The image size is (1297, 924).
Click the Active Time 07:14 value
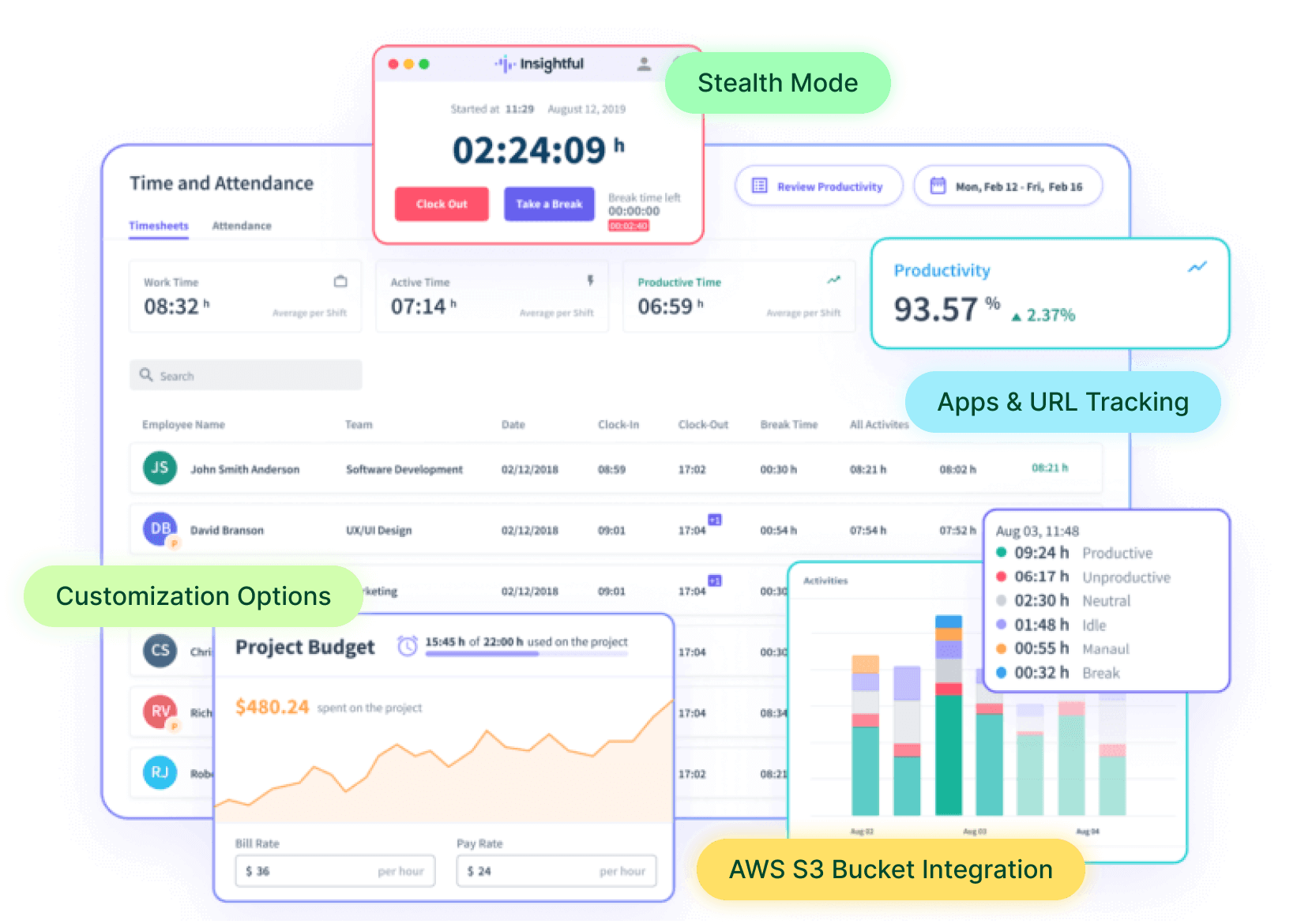point(423,306)
